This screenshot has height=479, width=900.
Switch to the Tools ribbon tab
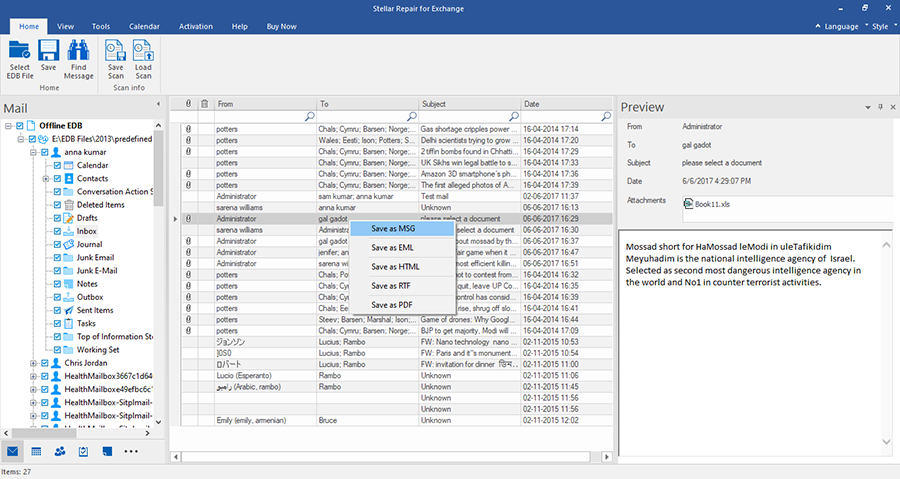[x=101, y=25]
